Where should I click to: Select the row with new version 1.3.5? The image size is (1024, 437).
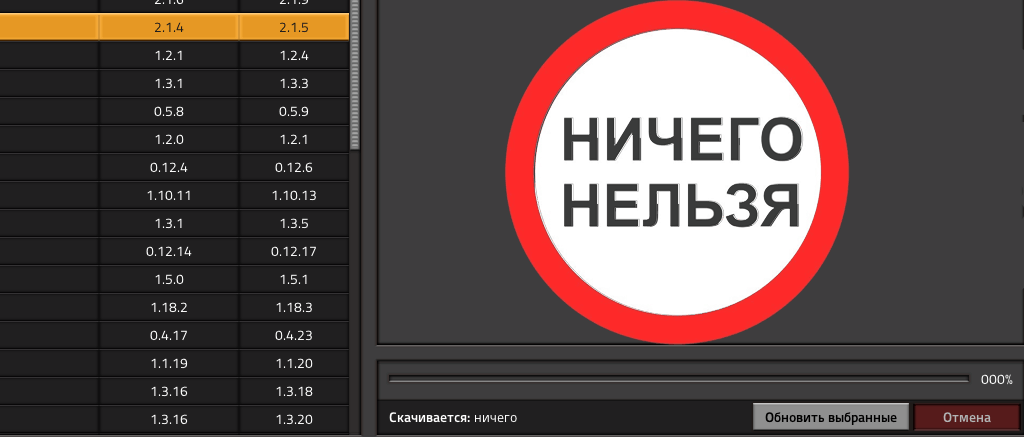tap(293, 223)
